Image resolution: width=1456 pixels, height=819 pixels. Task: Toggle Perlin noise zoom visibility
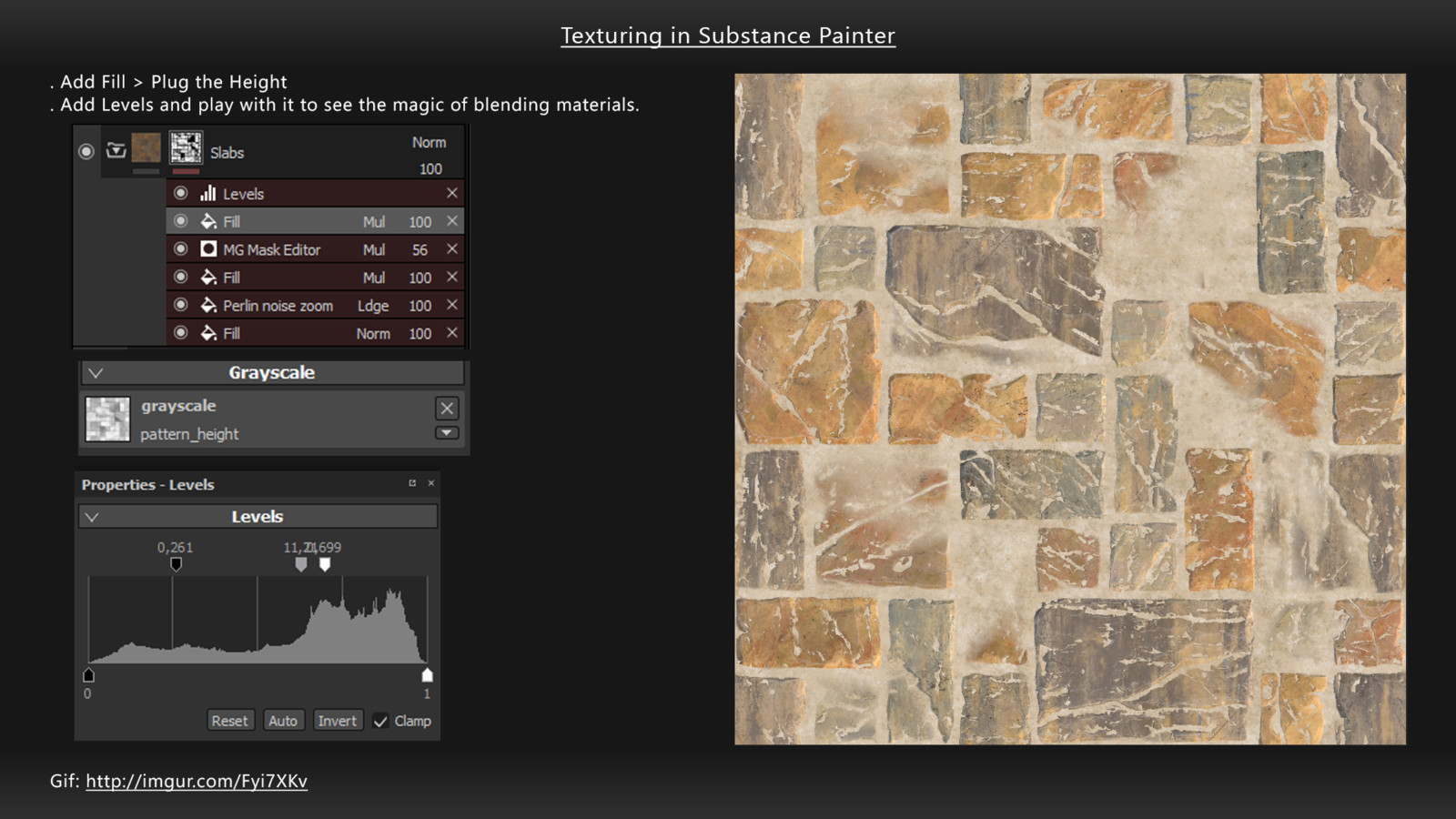[180, 305]
